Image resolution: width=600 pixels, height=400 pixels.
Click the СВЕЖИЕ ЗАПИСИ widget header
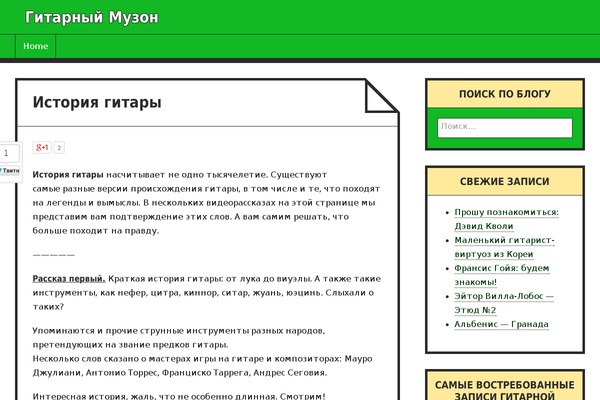click(505, 181)
